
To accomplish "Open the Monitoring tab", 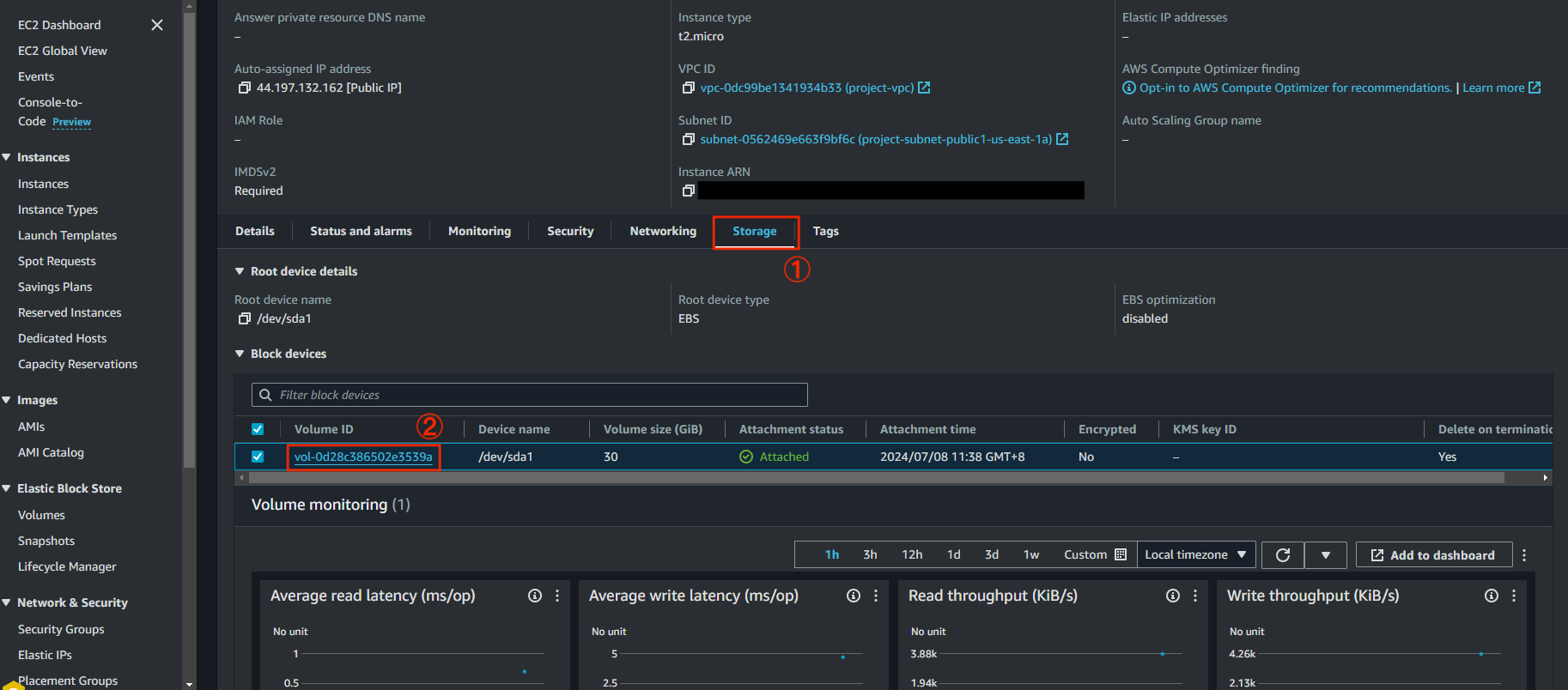I will tap(479, 231).
